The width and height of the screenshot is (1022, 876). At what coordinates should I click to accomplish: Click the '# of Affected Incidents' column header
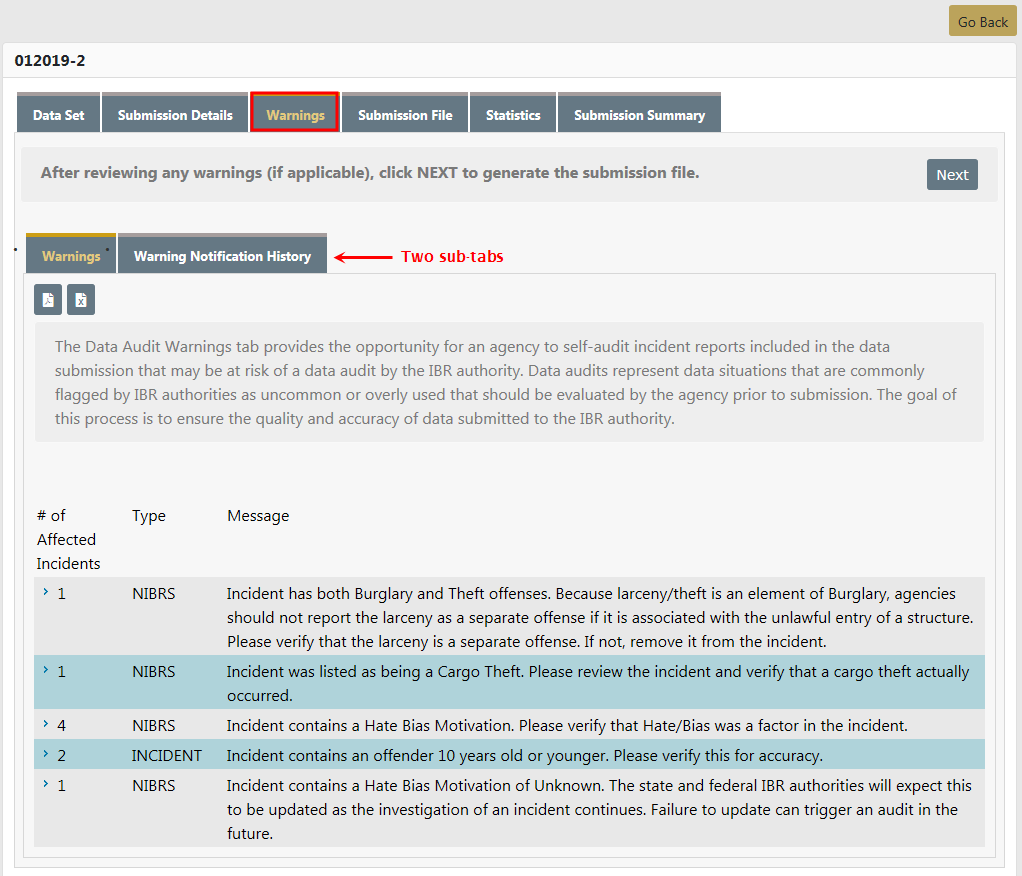[x=68, y=539]
